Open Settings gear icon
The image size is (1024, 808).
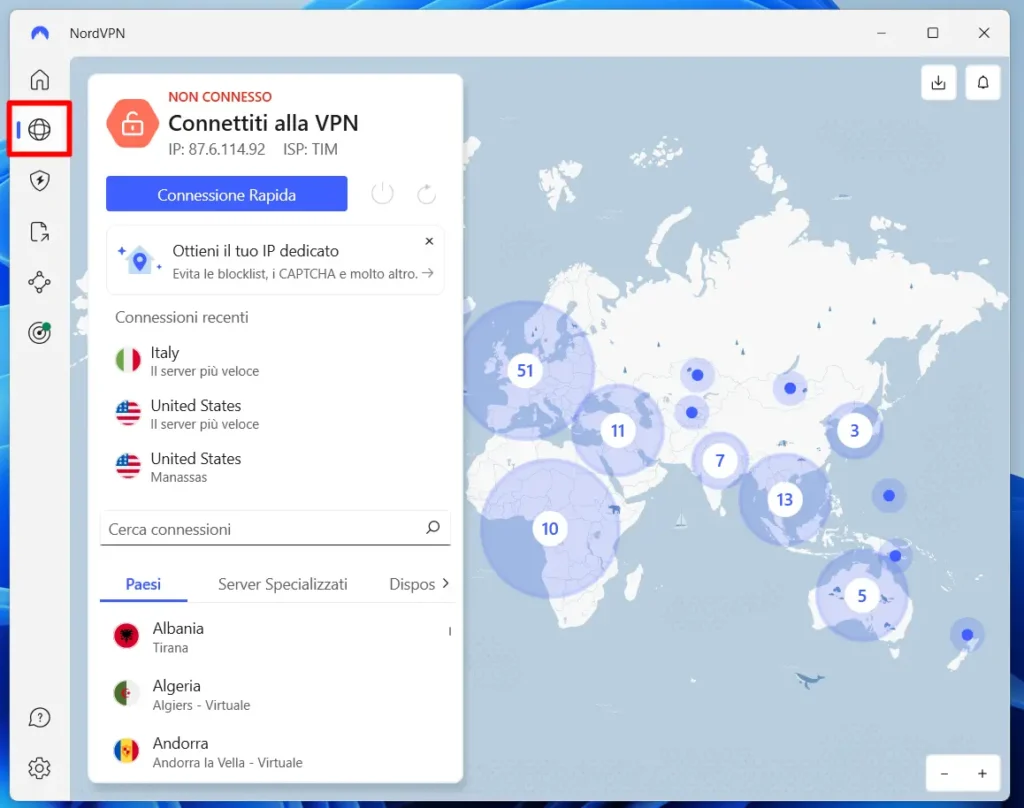(x=40, y=768)
